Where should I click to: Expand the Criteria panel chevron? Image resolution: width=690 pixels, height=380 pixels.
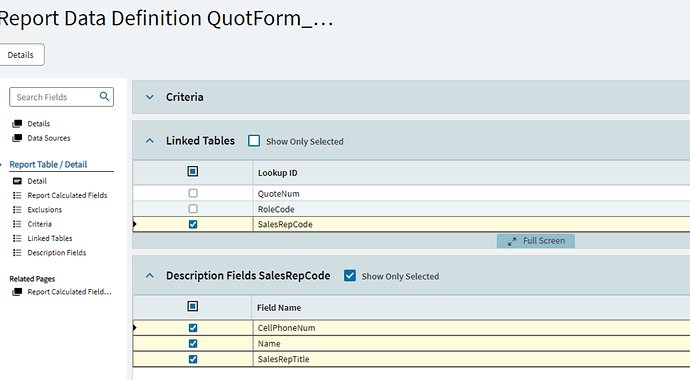pyautogui.click(x=150, y=97)
